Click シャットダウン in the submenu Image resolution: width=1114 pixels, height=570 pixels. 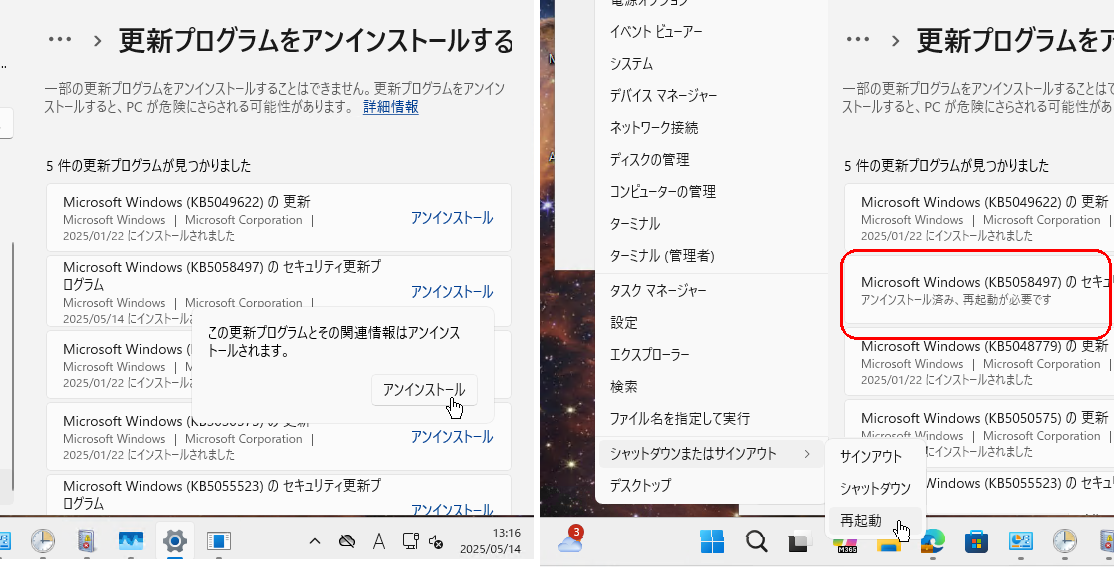(875, 488)
